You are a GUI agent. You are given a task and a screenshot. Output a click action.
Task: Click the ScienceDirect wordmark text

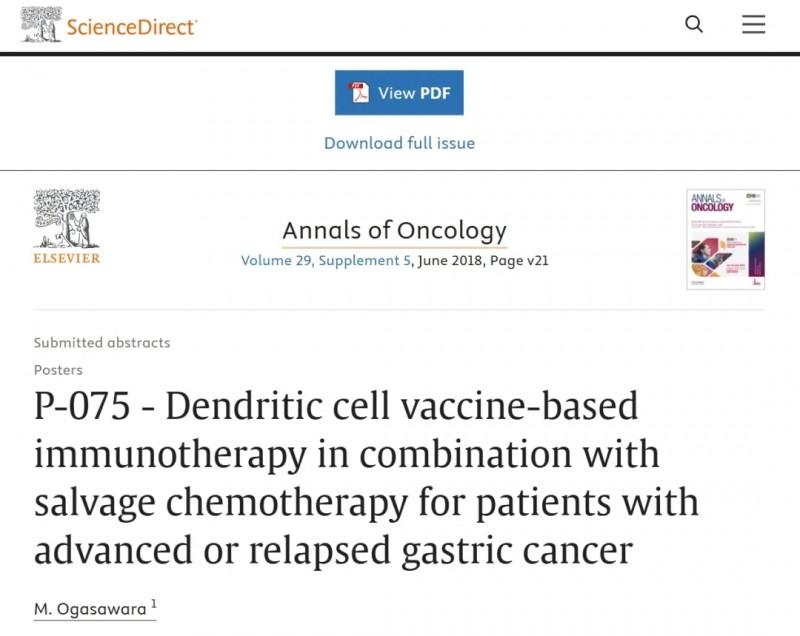[132, 26]
